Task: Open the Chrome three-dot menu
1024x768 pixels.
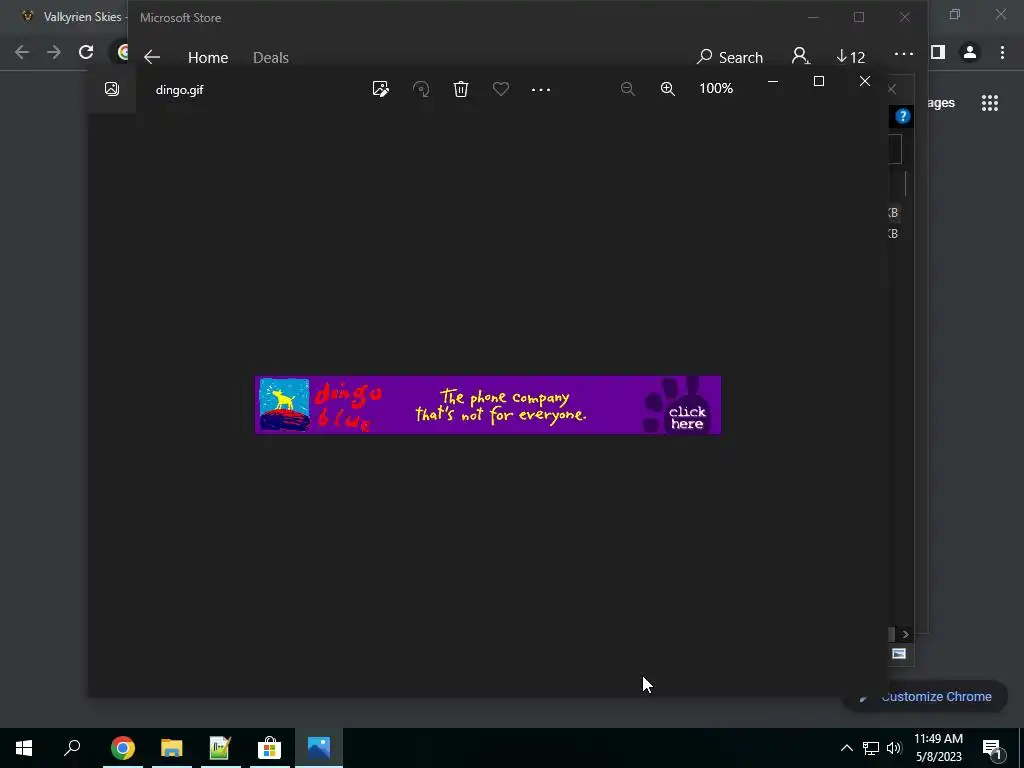Action: [x=1002, y=52]
